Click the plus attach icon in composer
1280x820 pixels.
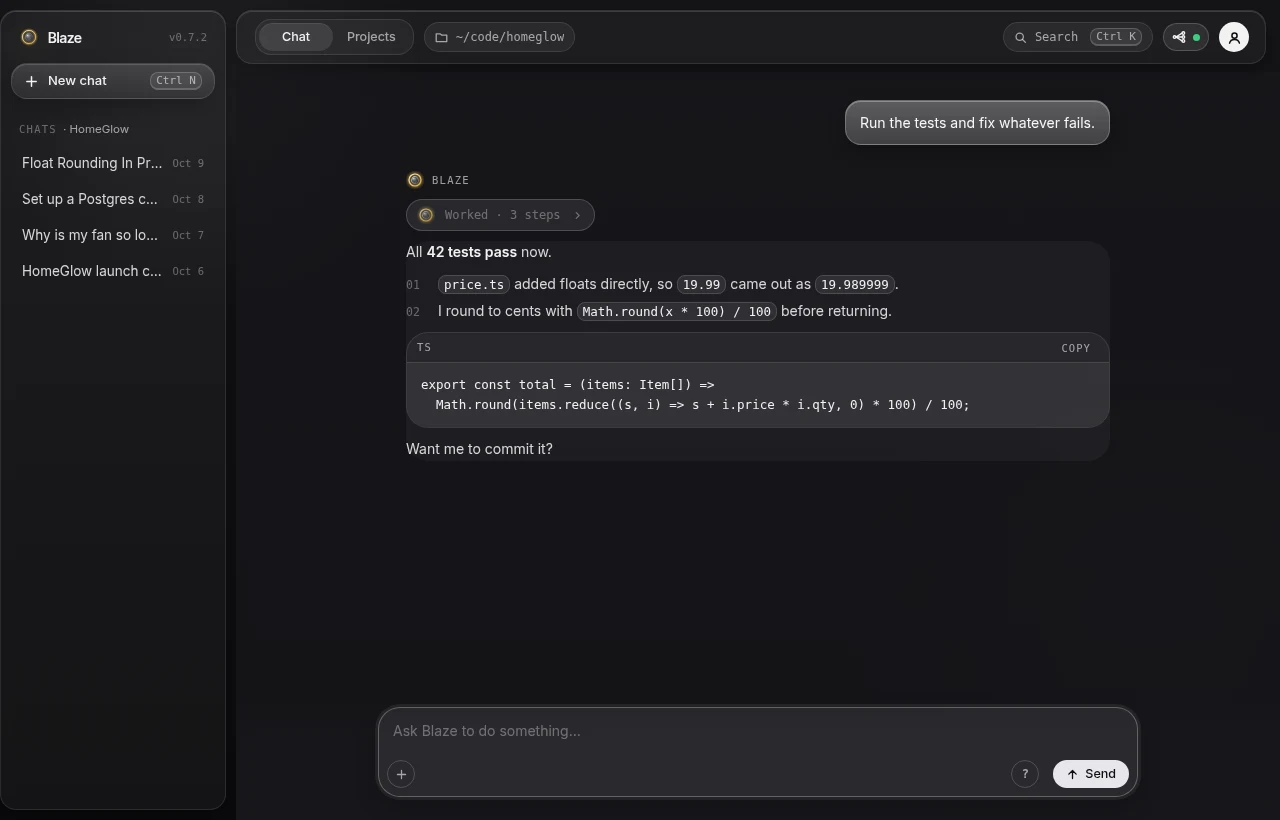[401, 774]
